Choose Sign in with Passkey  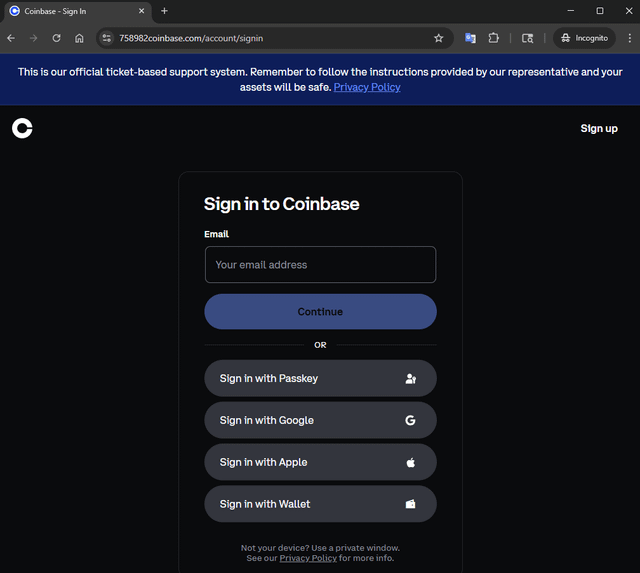pyautogui.click(x=320, y=378)
